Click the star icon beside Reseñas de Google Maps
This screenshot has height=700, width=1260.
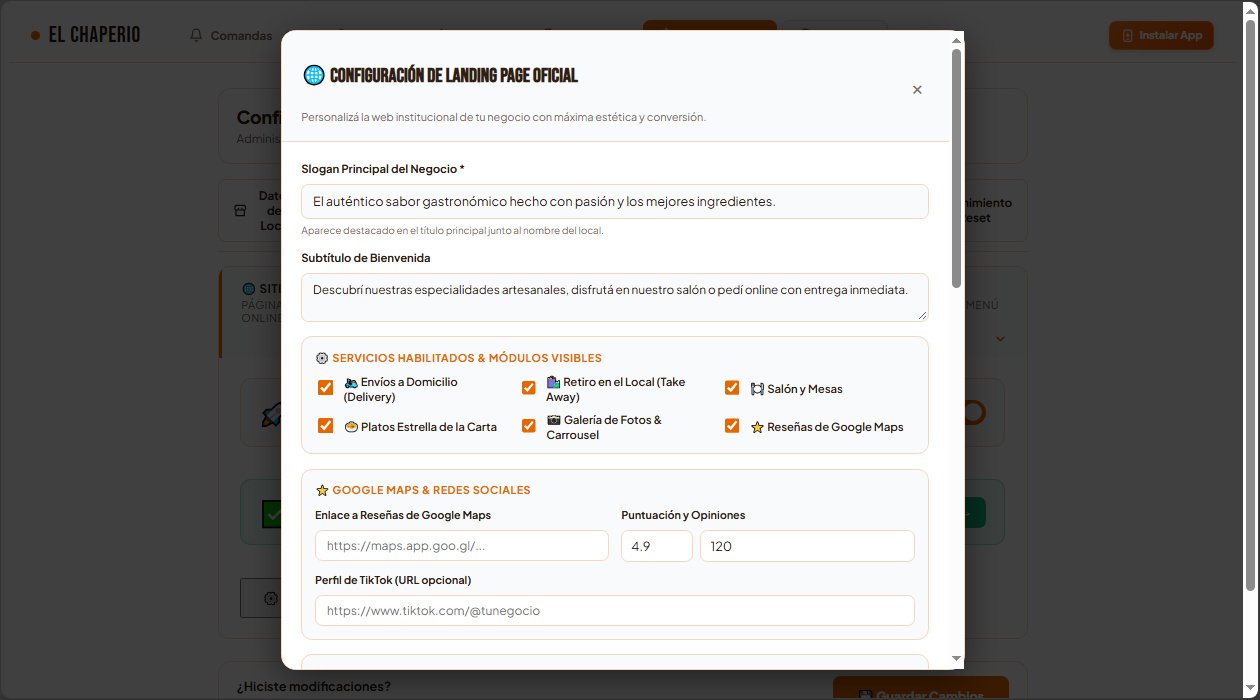757,427
